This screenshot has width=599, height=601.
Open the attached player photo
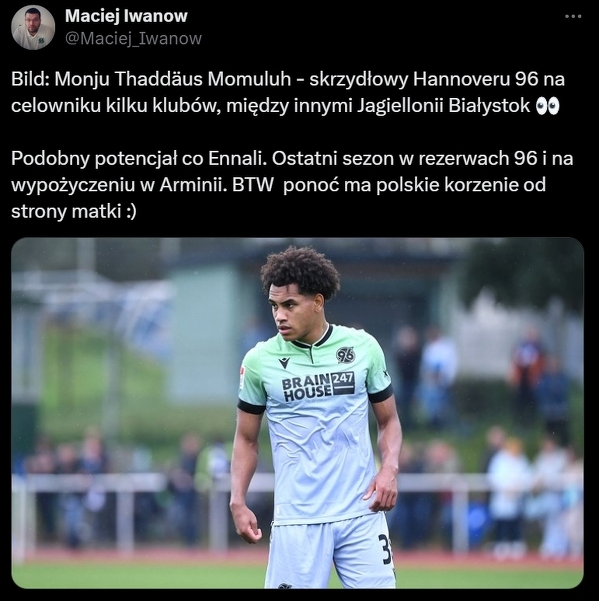coord(297,413)
